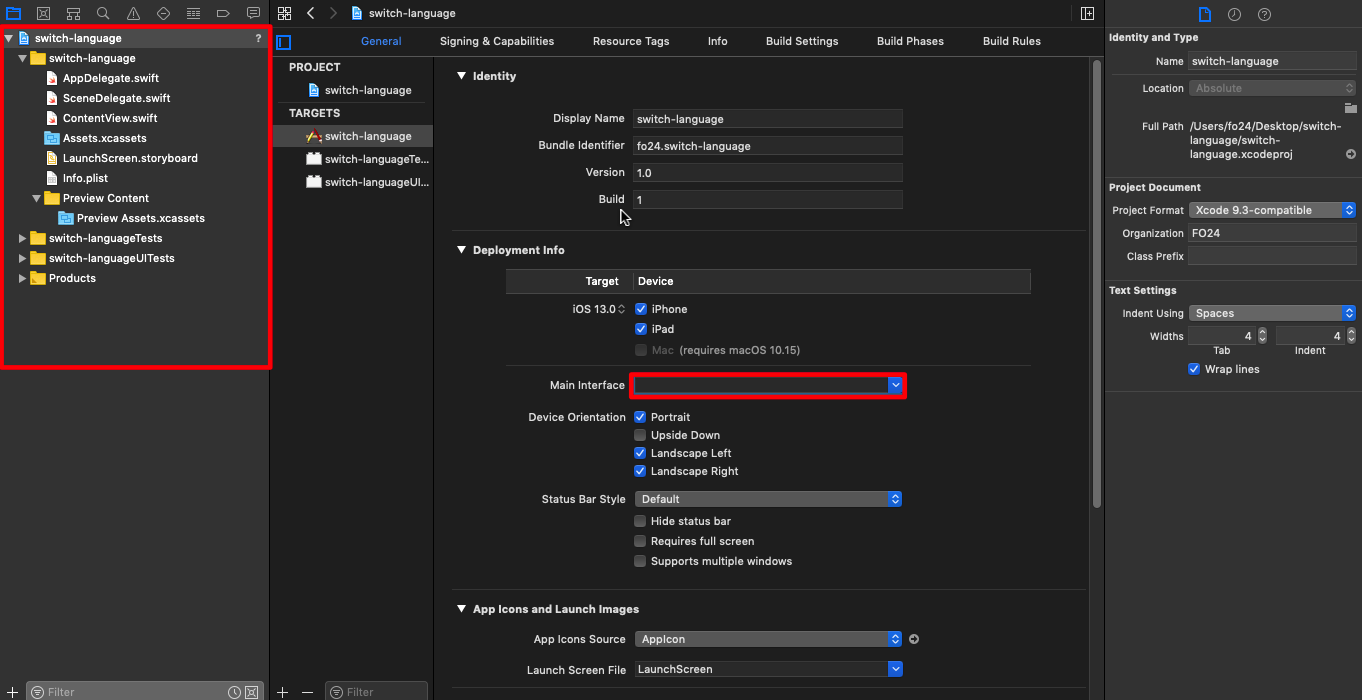
Task: Switch to Resource Tags tab
Action: coord(631,41)
